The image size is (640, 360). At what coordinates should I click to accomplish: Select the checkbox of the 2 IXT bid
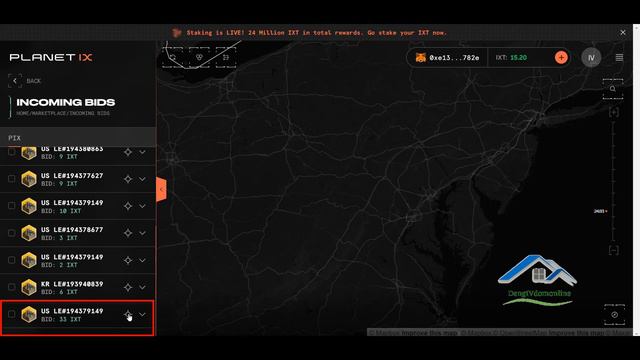coord(11,260)
